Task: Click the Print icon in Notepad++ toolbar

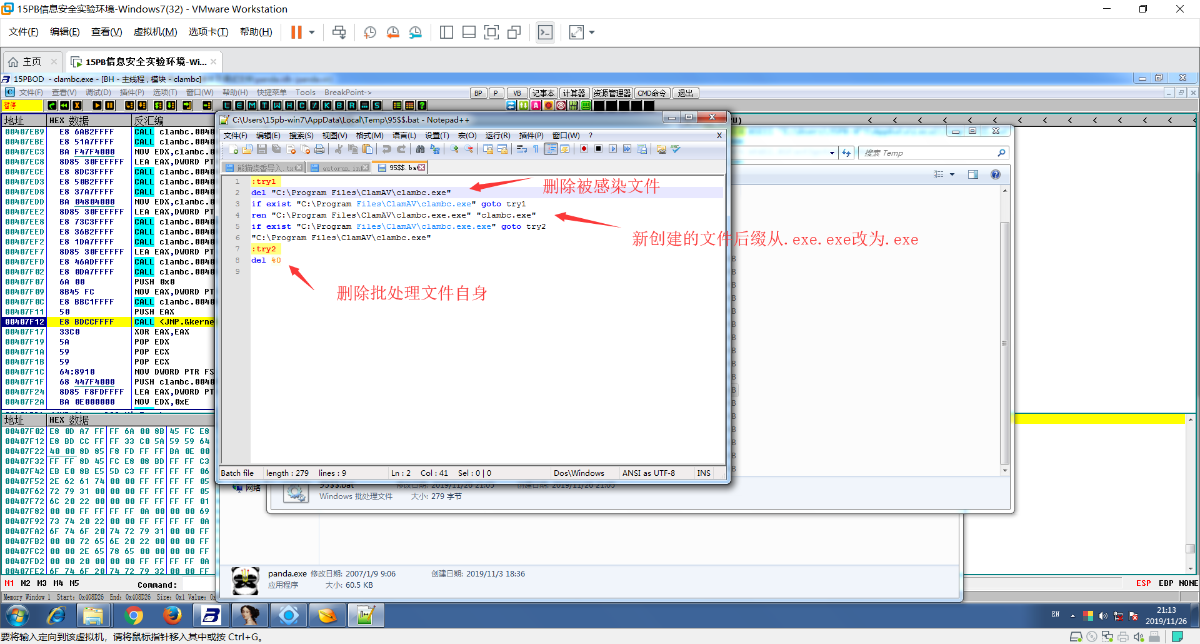Action: [x=319, y=149]
